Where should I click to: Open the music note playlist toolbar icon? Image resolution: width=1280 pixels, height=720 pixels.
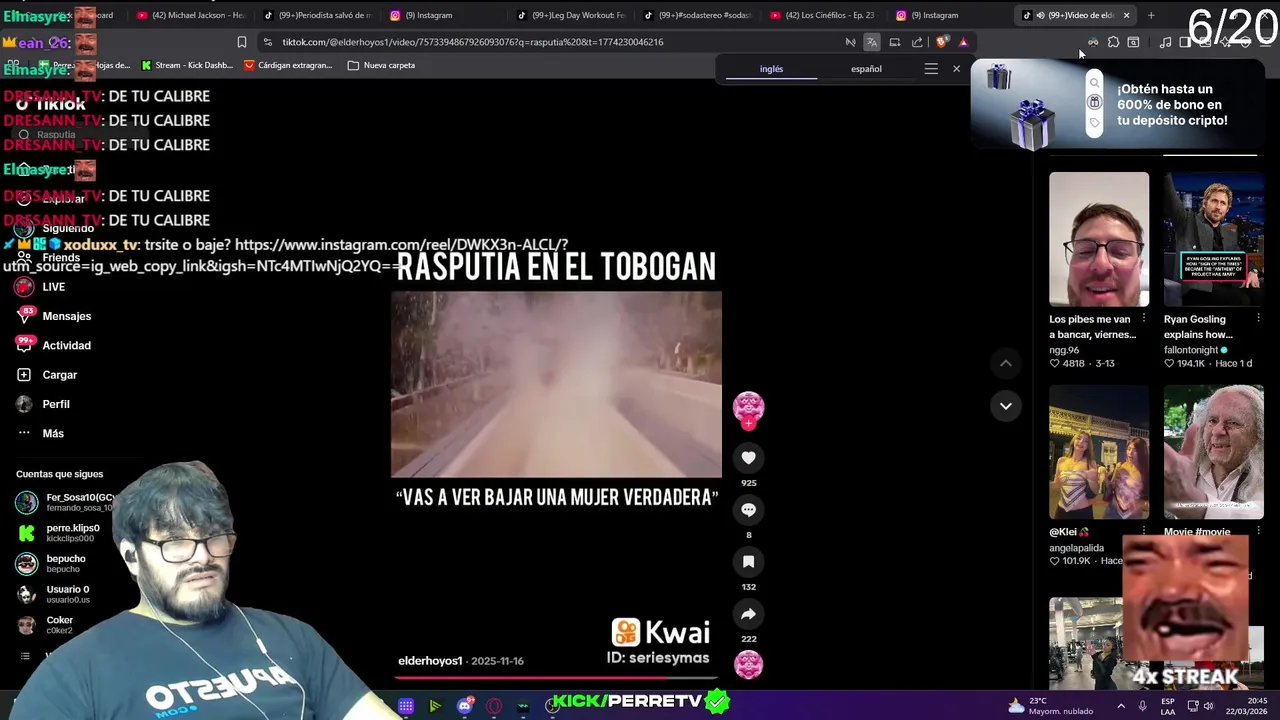[x=1165, y=42]
